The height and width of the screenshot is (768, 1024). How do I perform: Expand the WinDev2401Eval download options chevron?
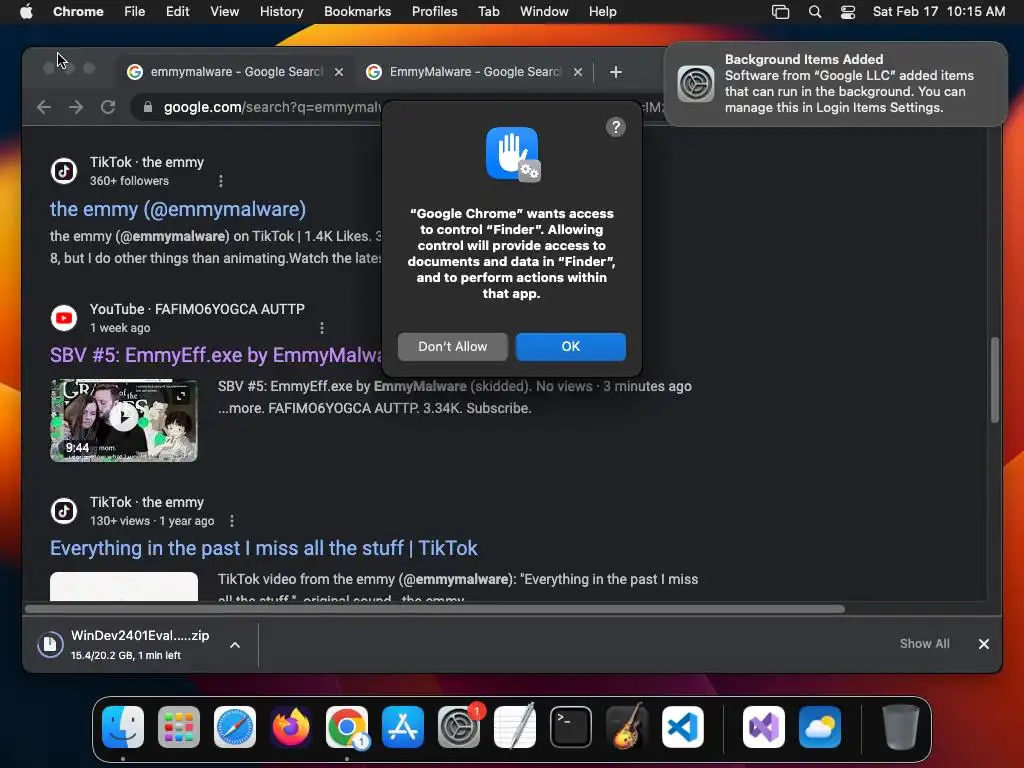tap(235, 645)
